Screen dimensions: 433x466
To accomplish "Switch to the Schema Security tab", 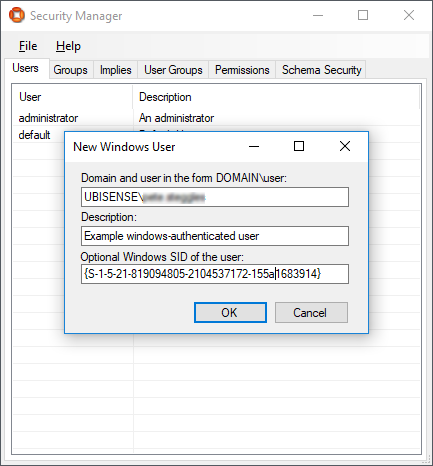I will [x=321, y=70].
